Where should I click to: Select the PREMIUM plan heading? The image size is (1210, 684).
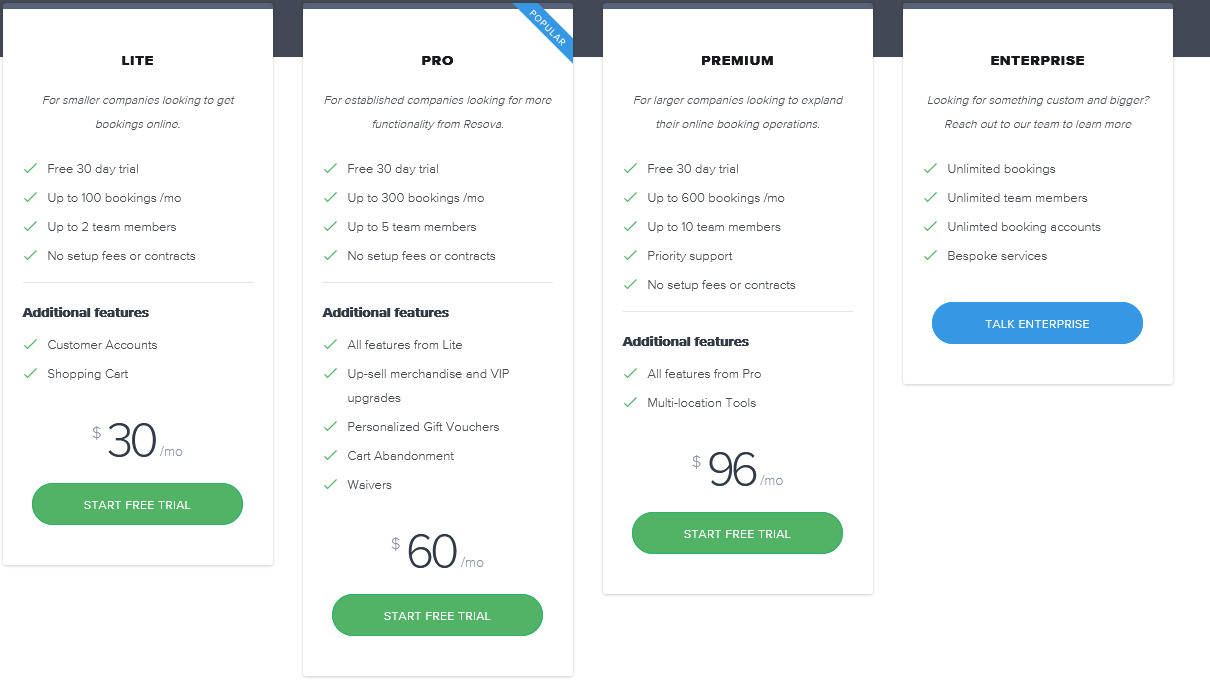[737, 61]
